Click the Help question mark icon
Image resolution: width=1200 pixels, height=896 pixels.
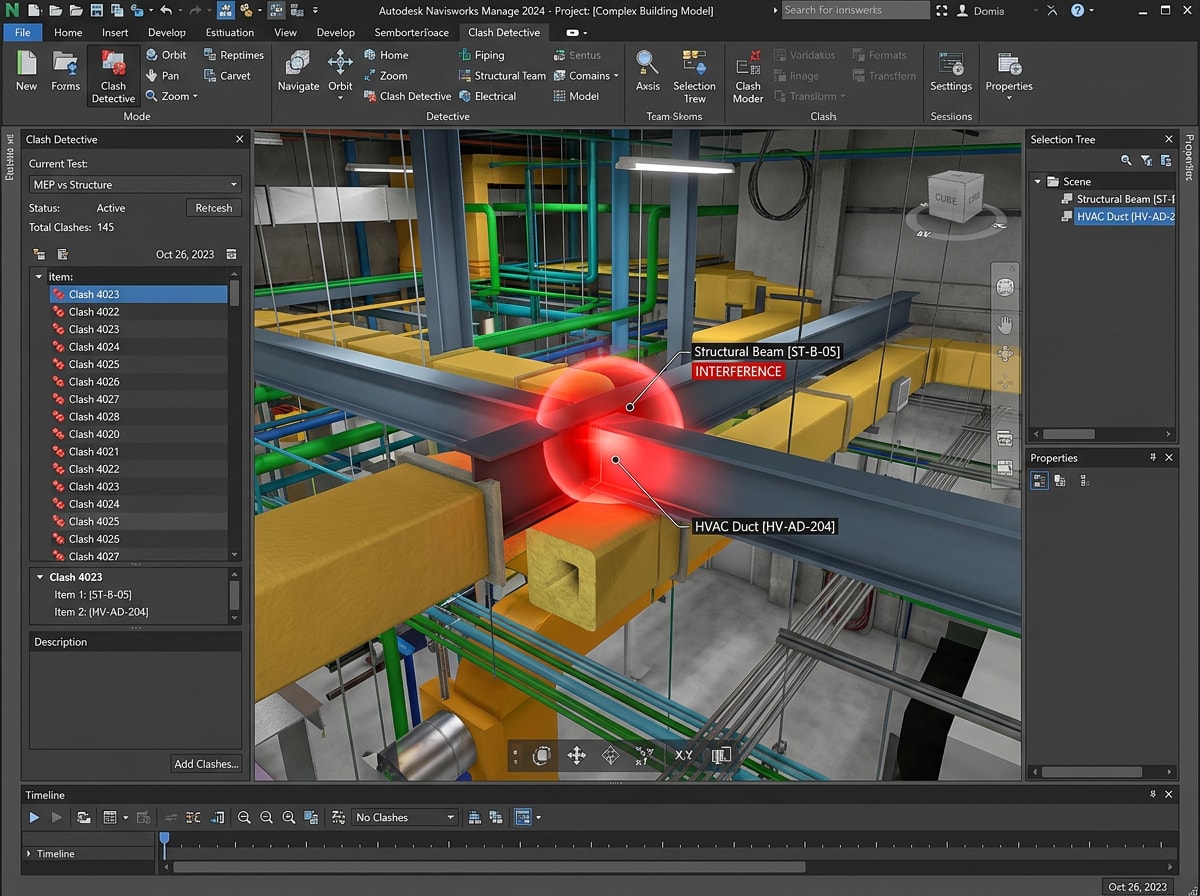[x=1077, y=10]
